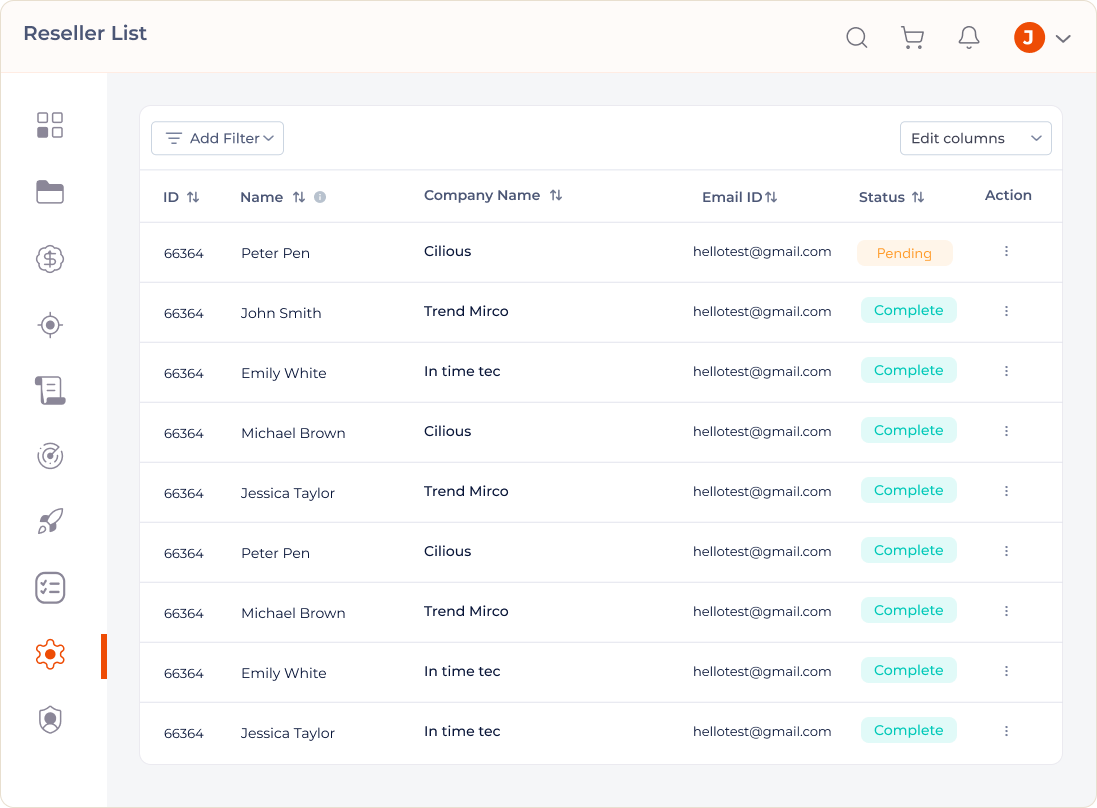The image size is (1097, 808).
Task: Select Michael Brown in Cilious row
Action: point(293,433)
